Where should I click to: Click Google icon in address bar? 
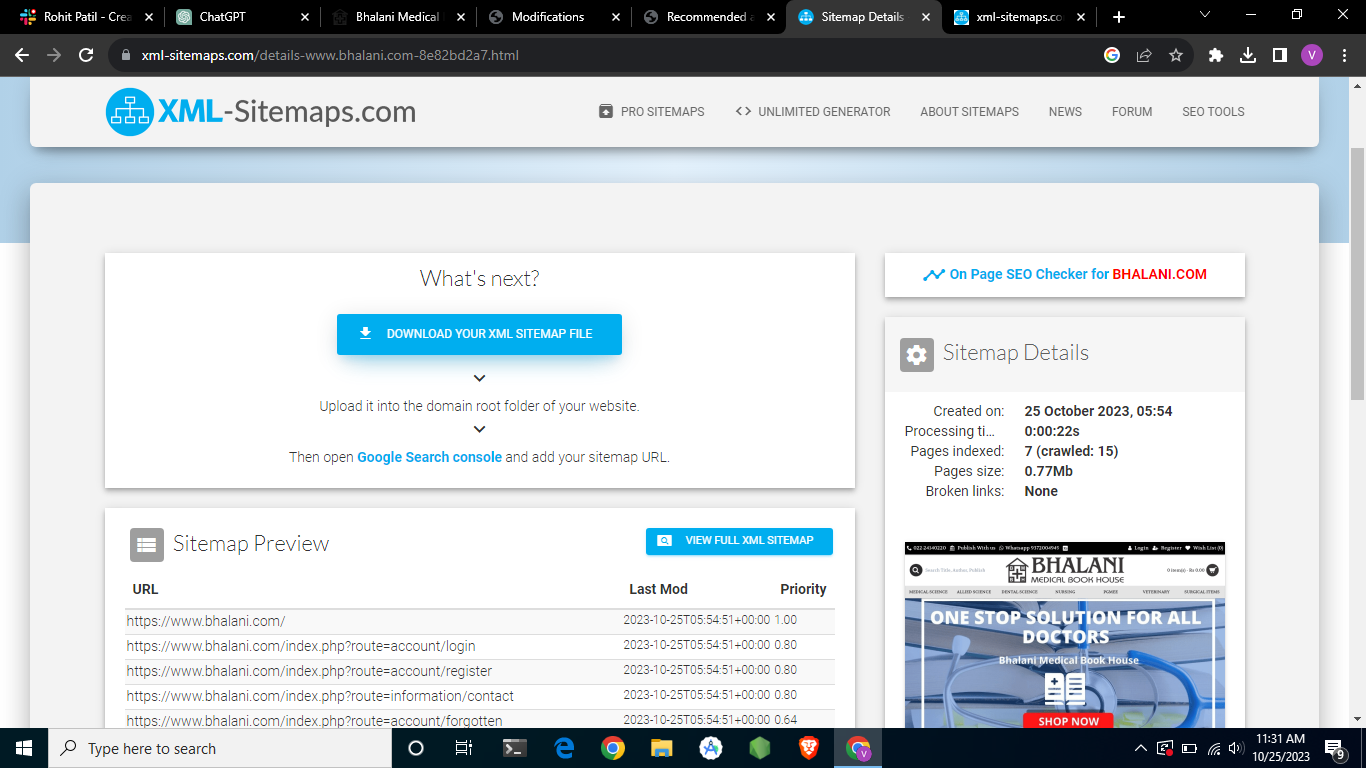click(1112, 55)
